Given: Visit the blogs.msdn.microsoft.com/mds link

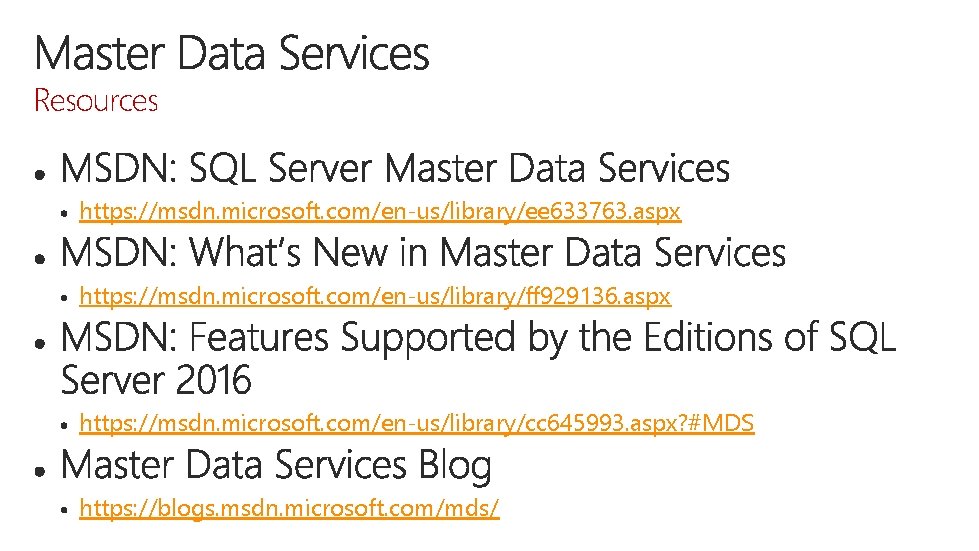Looking at the screenshot, I should pyautogui.click(x=289, y=508).
